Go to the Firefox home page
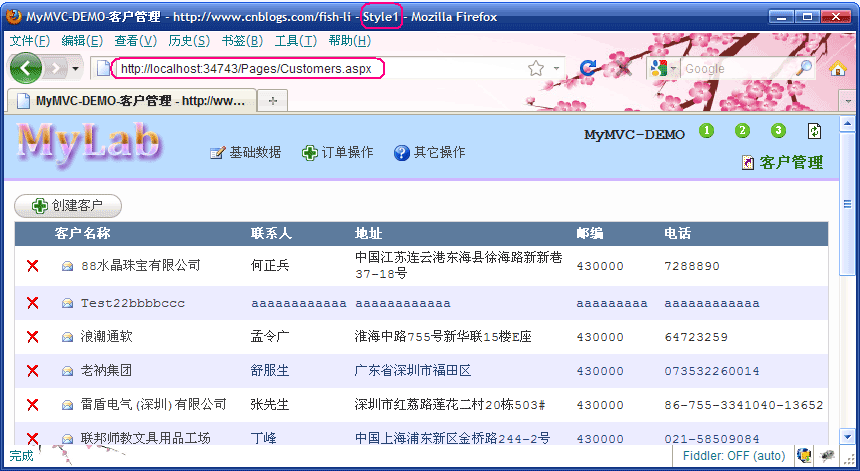 pyautogui.click(x=838, y=68)
